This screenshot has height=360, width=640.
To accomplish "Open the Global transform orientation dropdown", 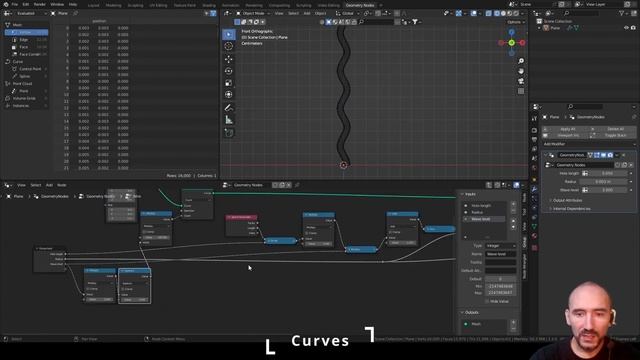I will tap(347, 13).
